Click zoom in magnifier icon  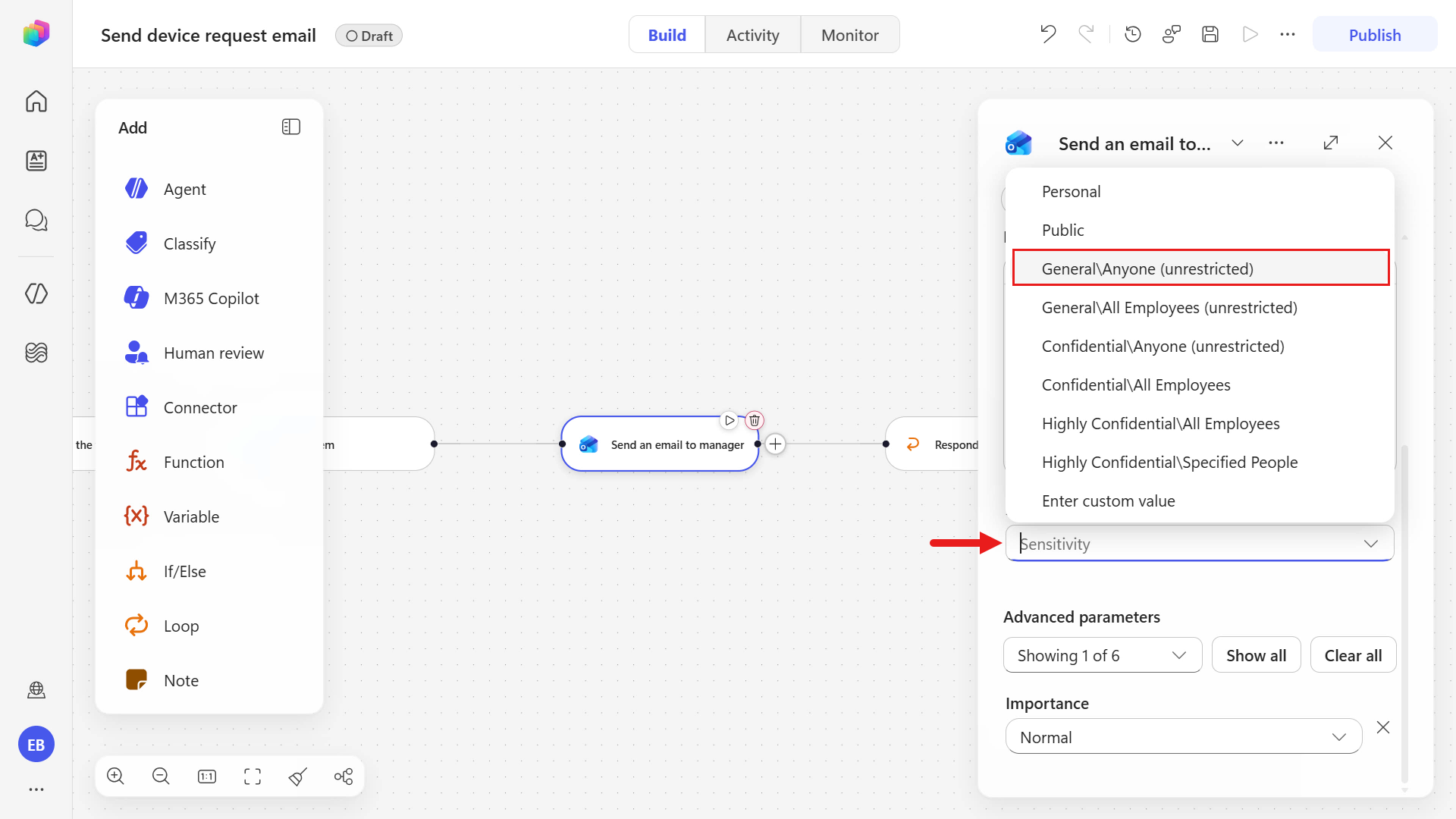(115, 776)
